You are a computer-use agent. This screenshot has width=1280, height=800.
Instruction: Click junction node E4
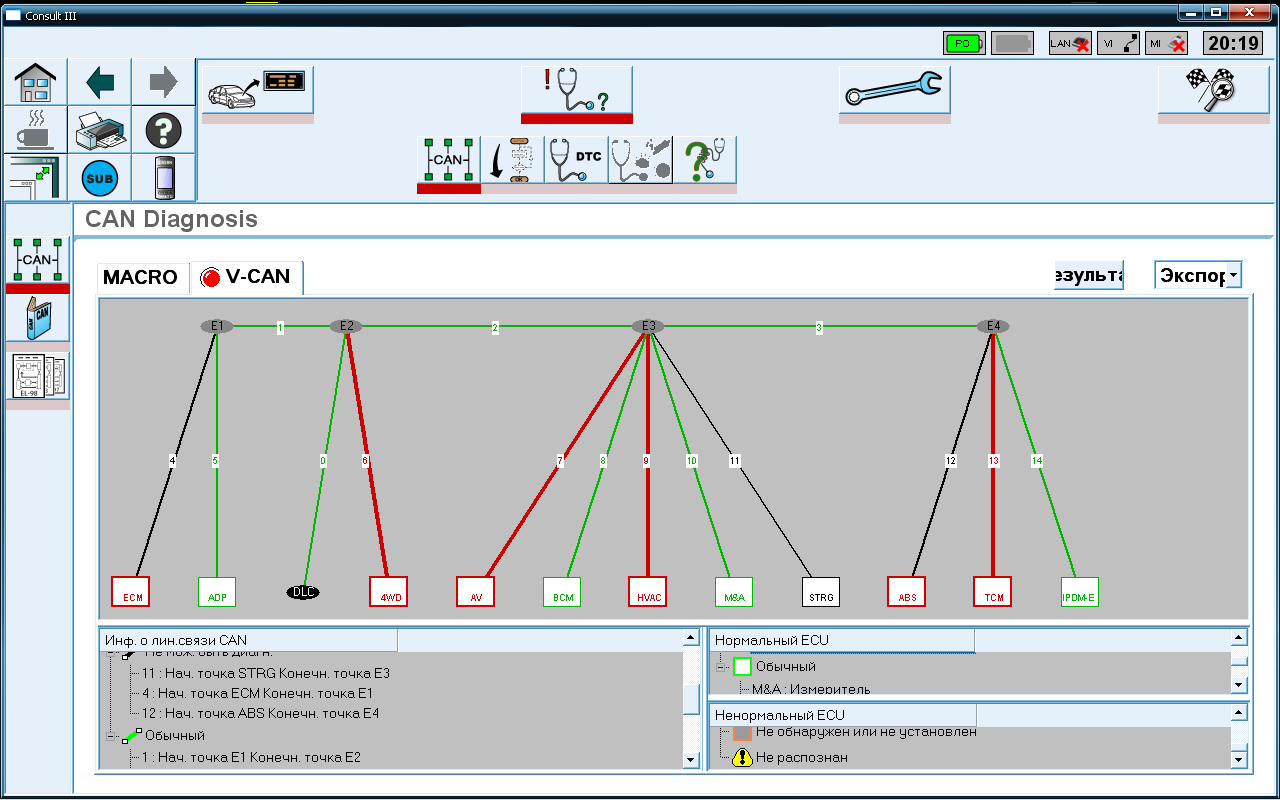point(993,326)
